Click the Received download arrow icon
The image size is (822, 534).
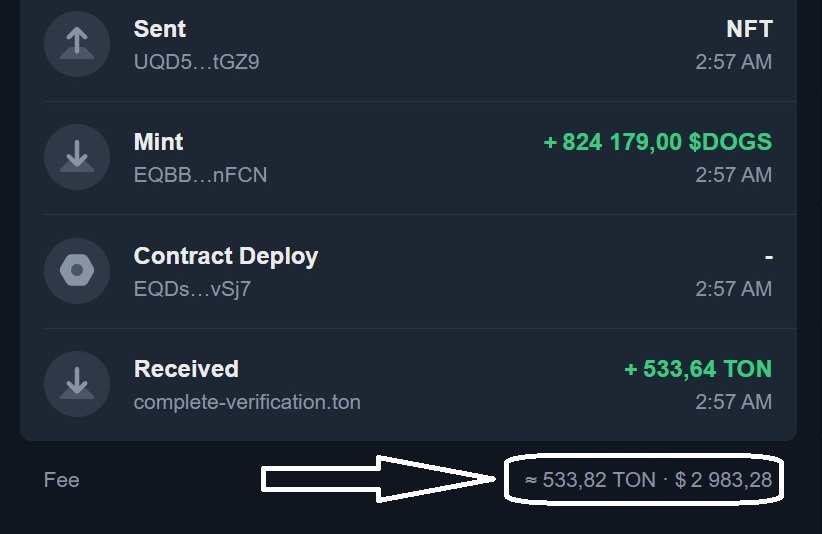[x=77, y=384]
